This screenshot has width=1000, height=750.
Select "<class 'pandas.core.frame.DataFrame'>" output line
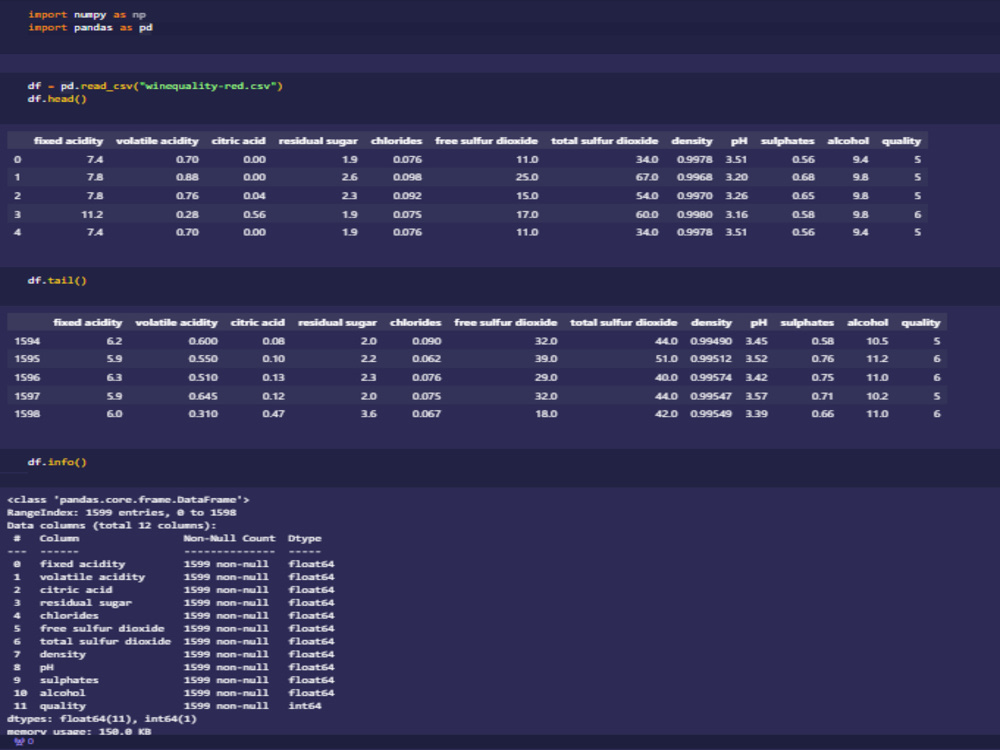[128, 500]
